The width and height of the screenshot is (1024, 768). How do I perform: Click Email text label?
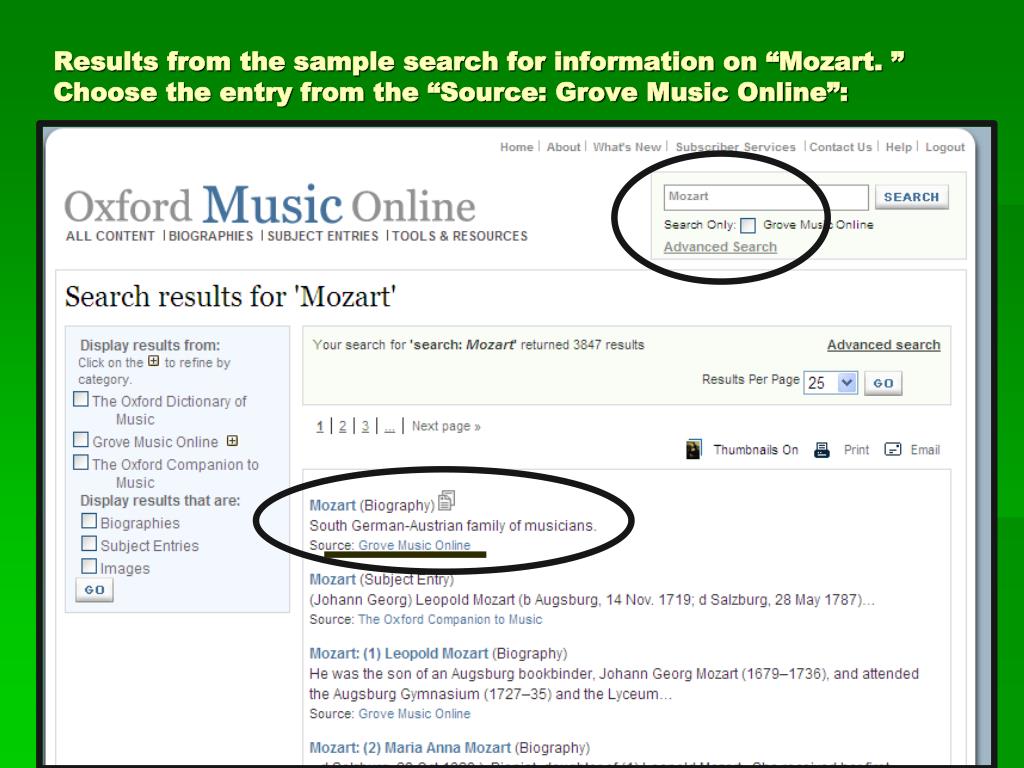925,450
